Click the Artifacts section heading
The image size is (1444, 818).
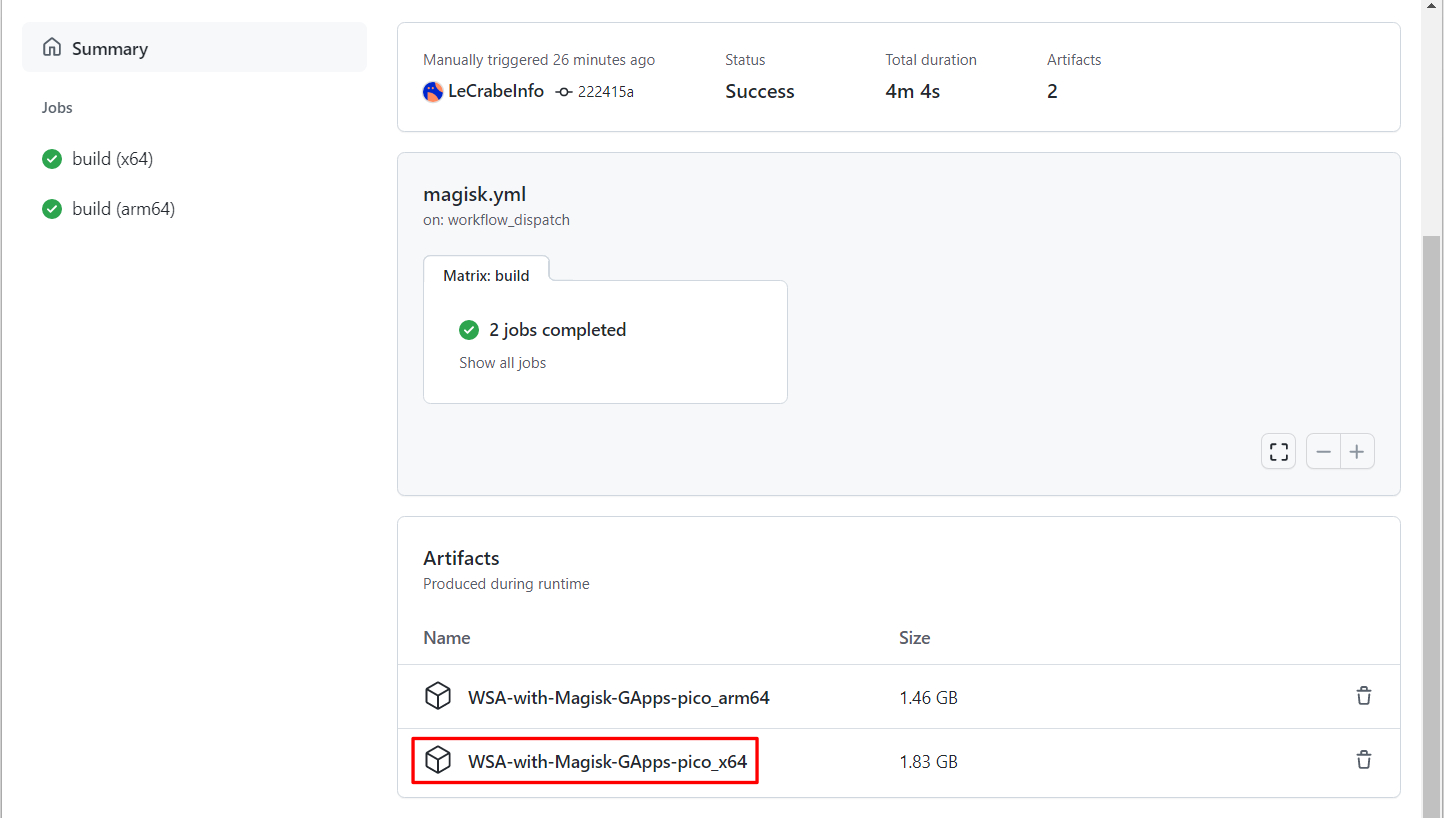(461, 558)
